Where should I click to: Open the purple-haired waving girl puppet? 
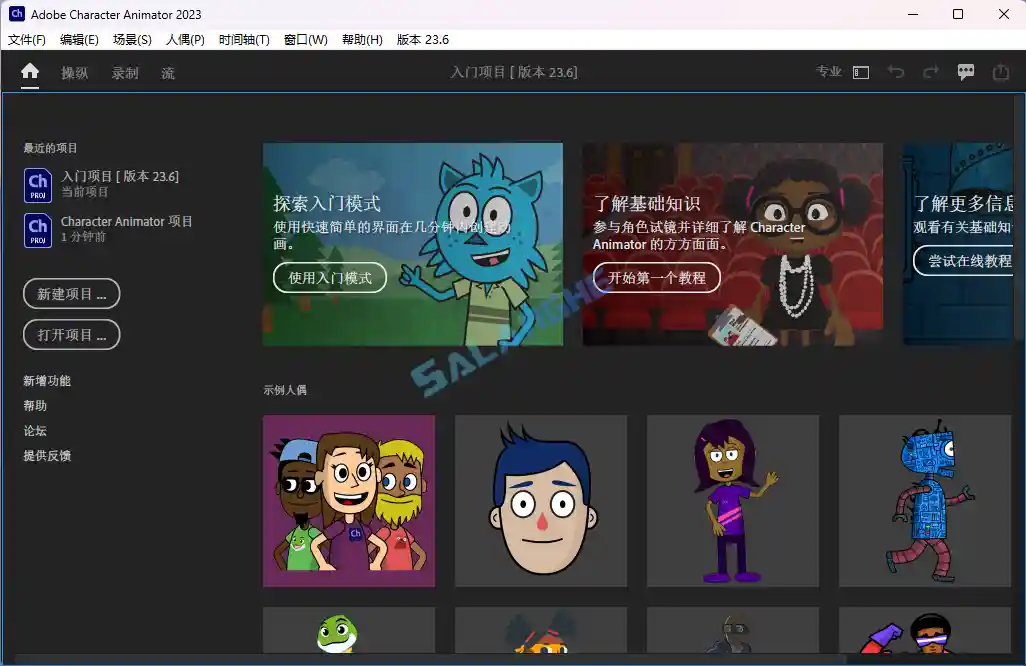(733, 501)
